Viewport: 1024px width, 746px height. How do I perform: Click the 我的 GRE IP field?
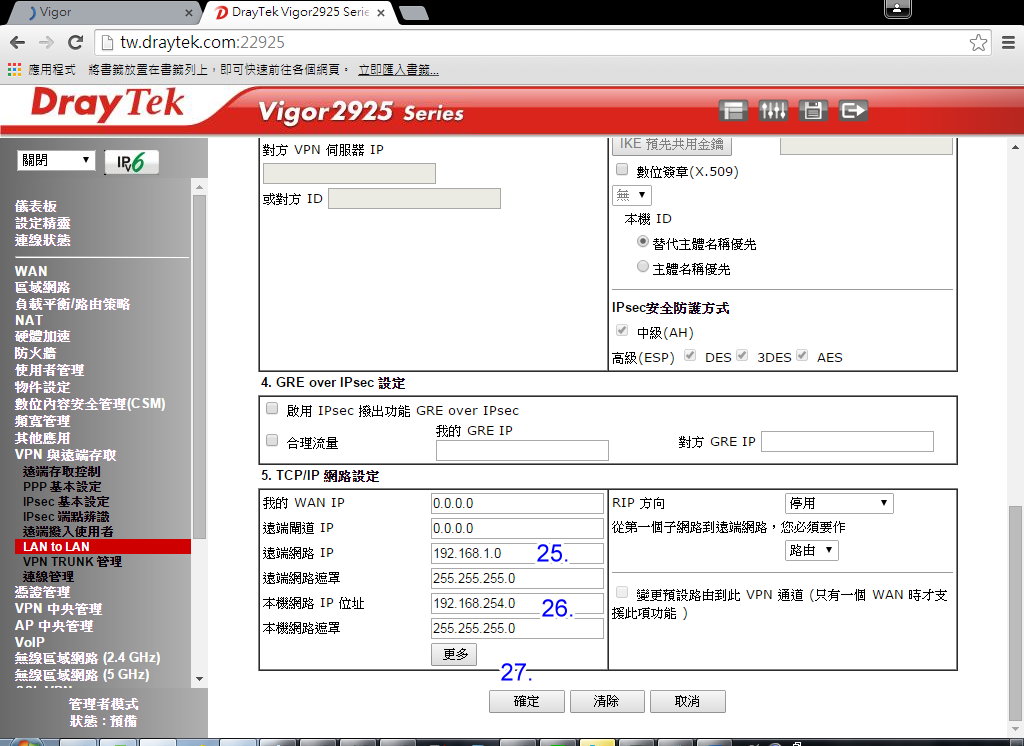[522, 450]
